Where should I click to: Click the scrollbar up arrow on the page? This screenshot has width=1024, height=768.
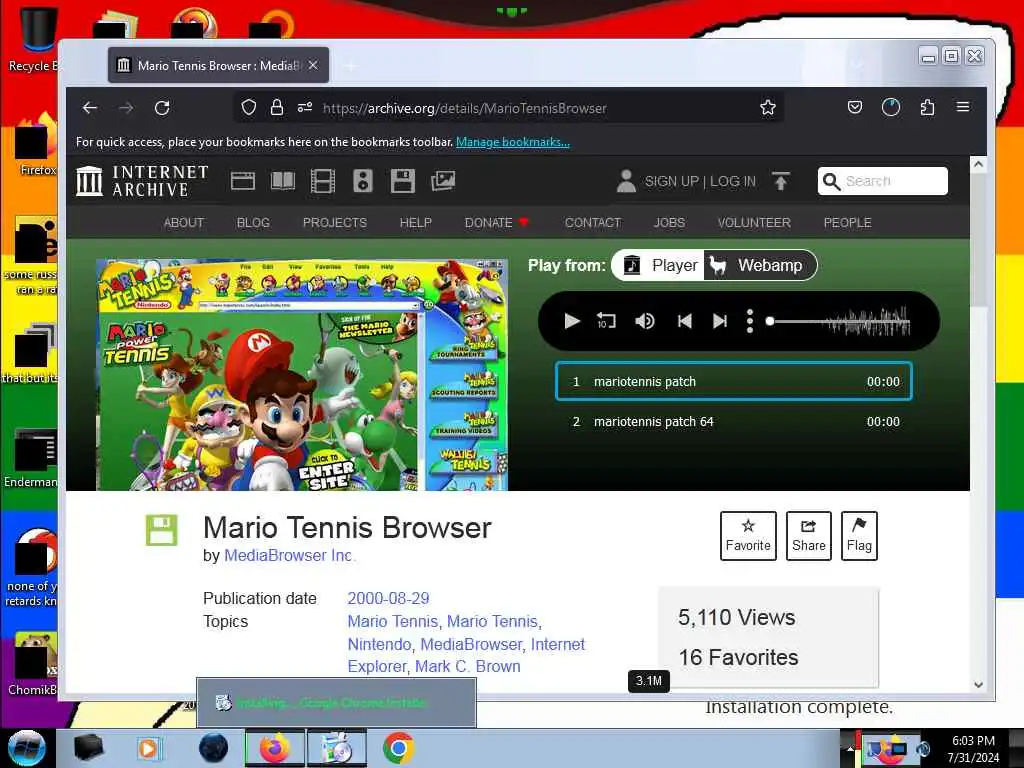point(978,165)
